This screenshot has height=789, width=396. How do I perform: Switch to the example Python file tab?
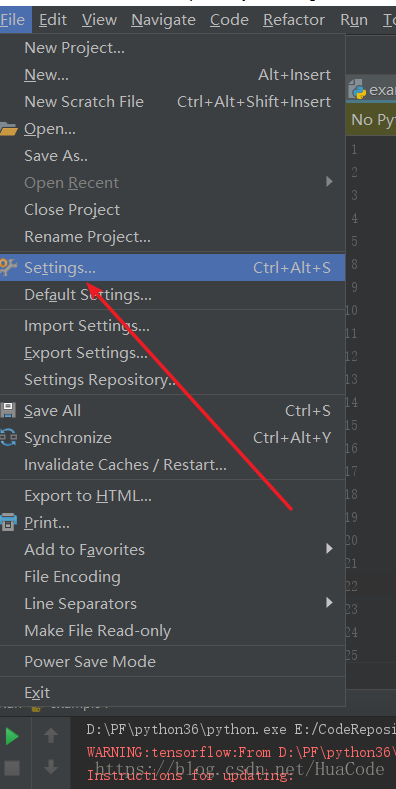click(x=372, y=90)
